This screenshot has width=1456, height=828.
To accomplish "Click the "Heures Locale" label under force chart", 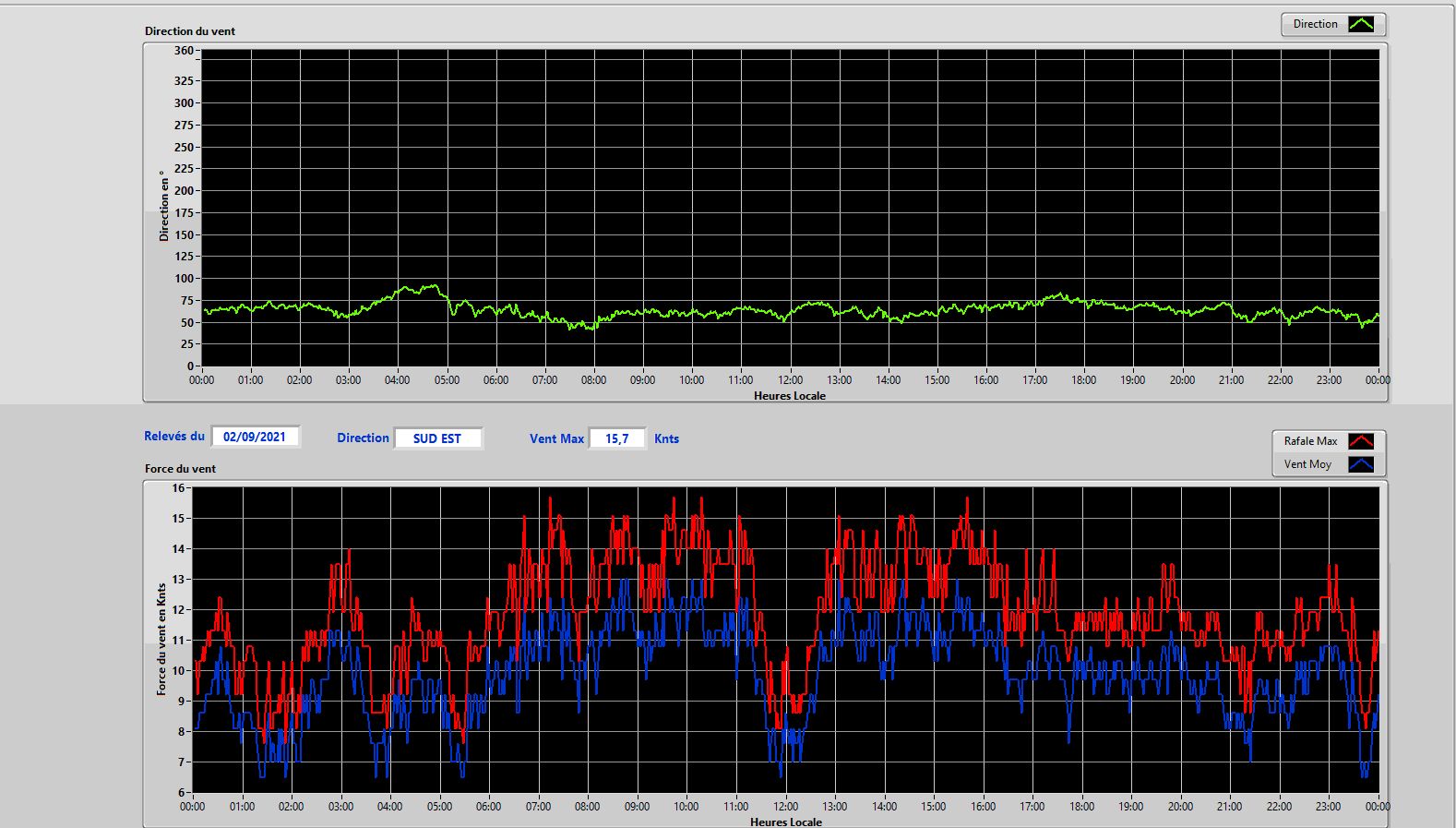I will (x=786, y=822).
